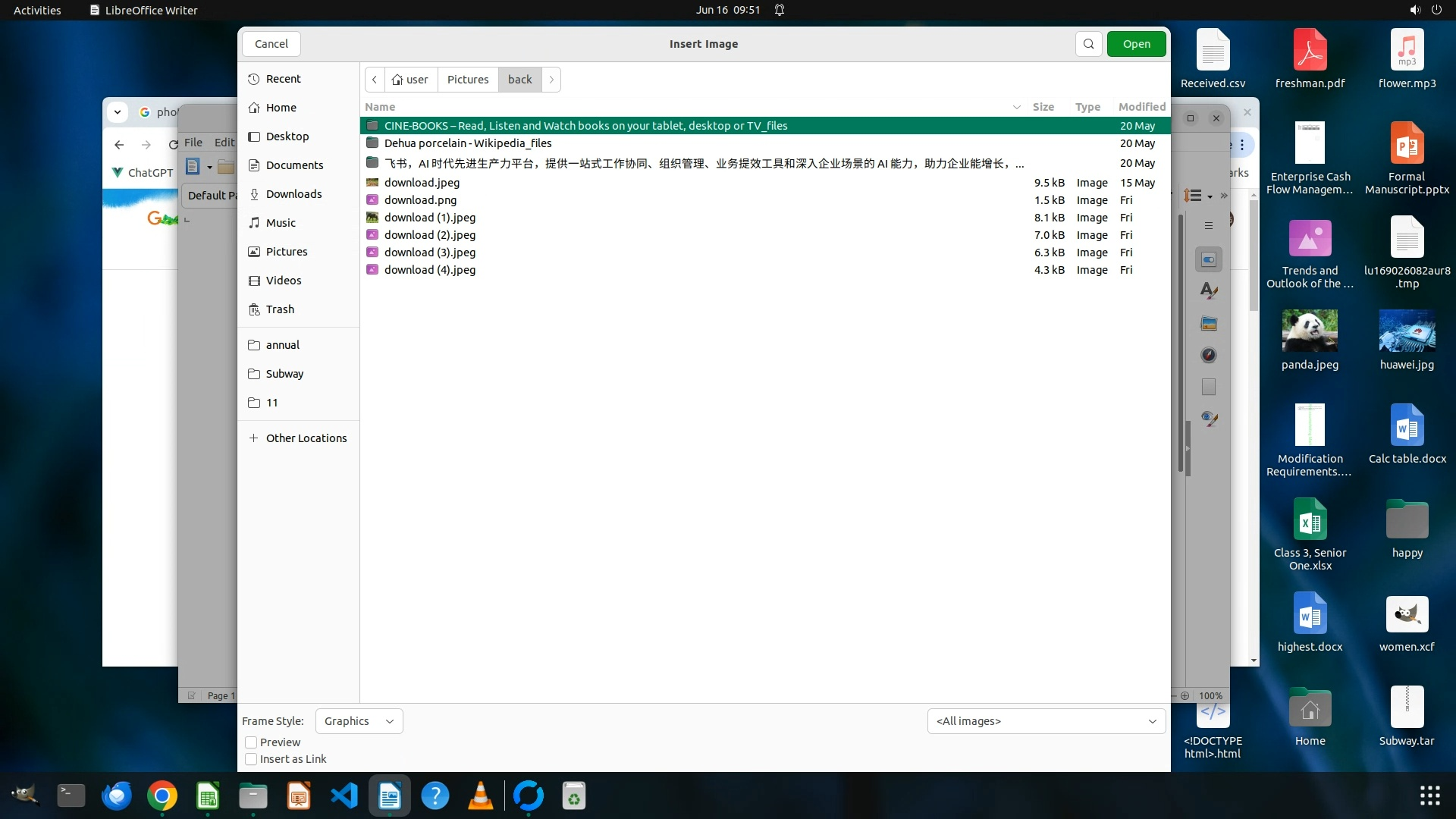
Task: Sort files by Modified column header
Action: pos(1141,107)
